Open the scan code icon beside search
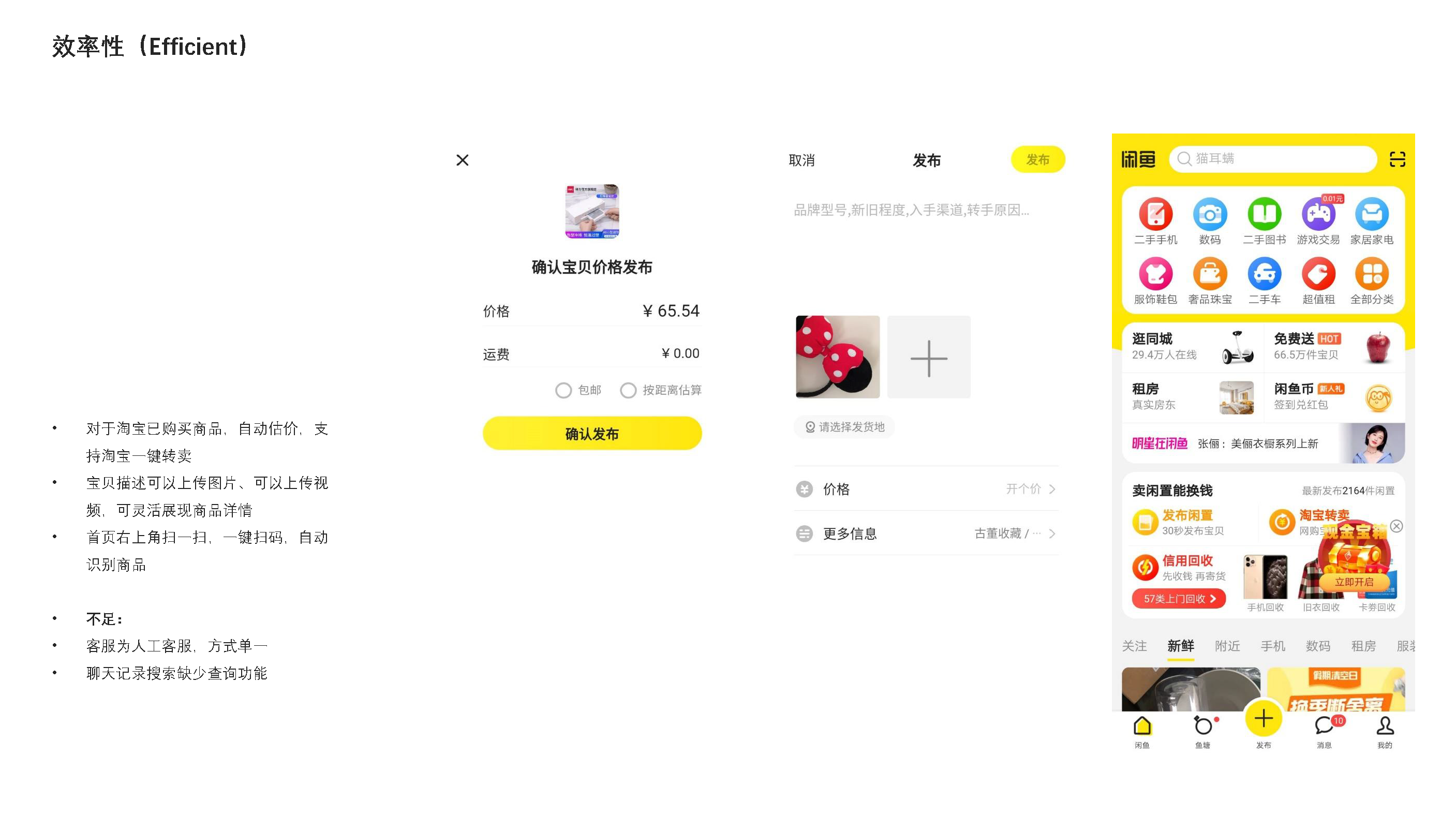Viewport: 1456px width, 815px height. click(x=1396, y=159)
